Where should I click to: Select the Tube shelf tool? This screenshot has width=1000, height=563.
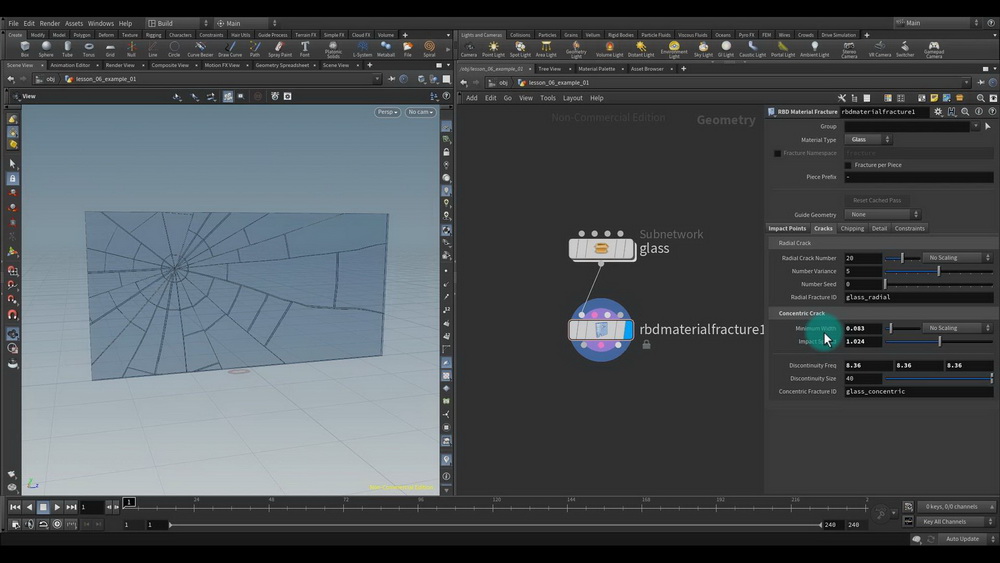click(x=68, y=49)
